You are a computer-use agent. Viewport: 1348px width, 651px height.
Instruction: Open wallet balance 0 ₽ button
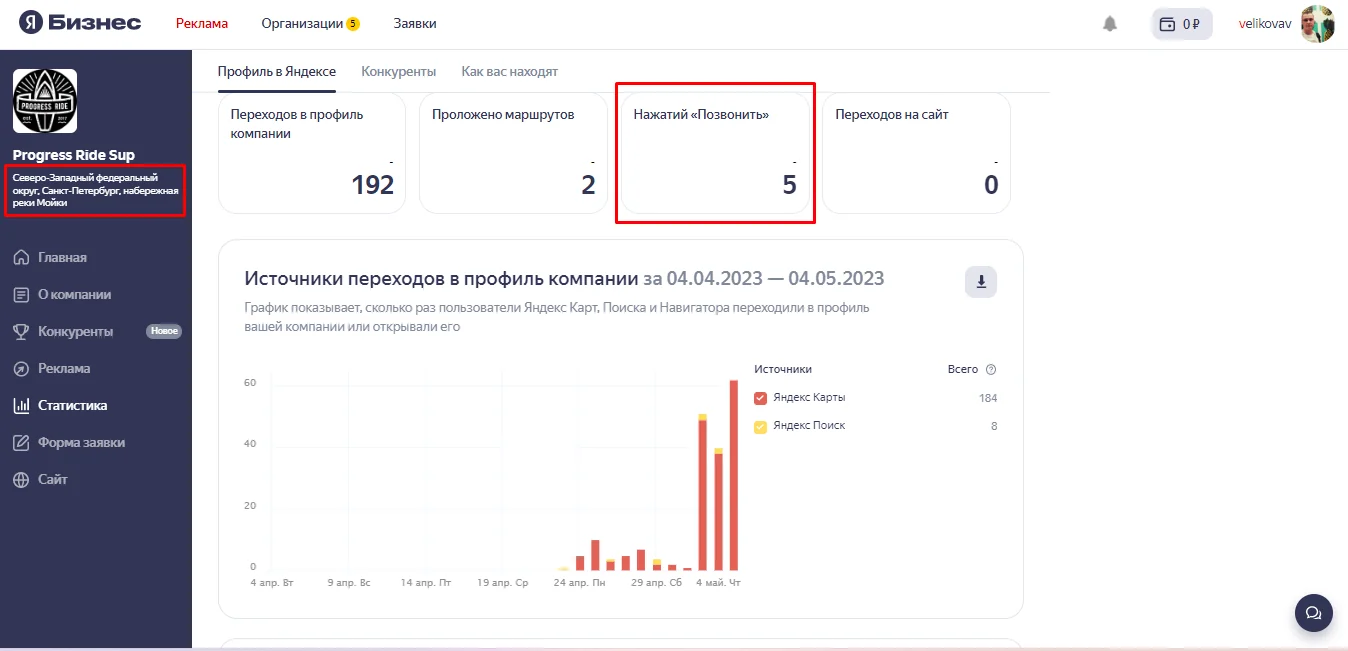pos(1182,23)
